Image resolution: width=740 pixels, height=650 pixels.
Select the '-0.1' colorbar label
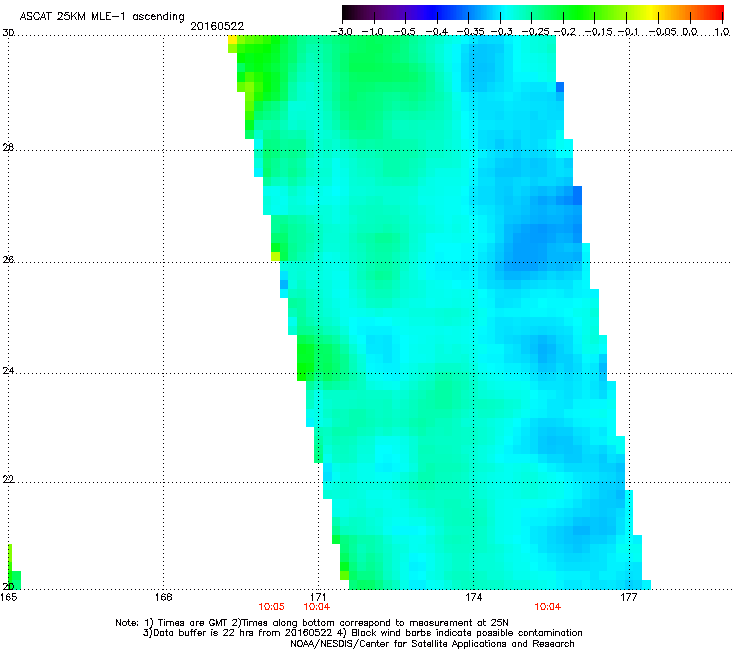coord(628,32)
